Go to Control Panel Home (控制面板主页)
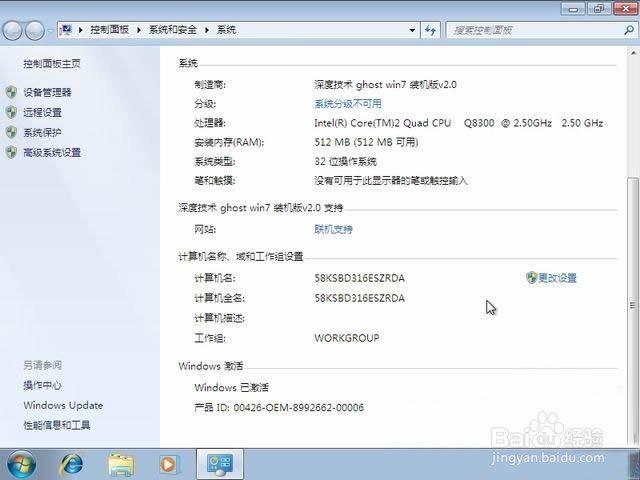 coord(52,64)
